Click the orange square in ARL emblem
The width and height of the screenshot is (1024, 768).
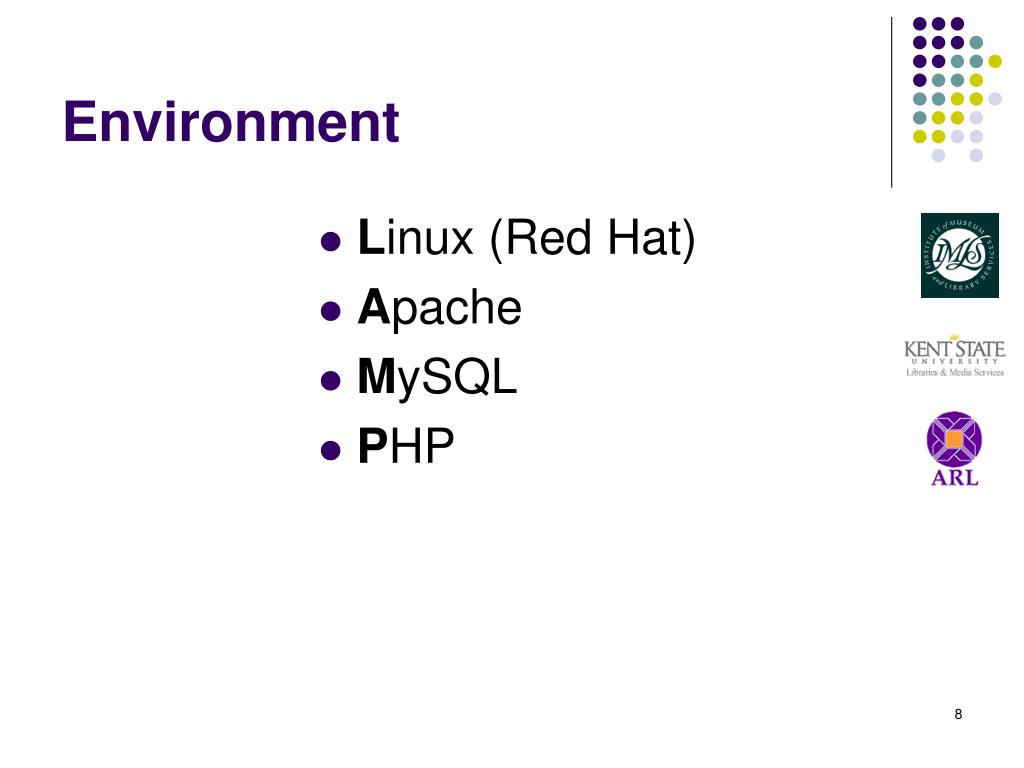tap(954, 439)
